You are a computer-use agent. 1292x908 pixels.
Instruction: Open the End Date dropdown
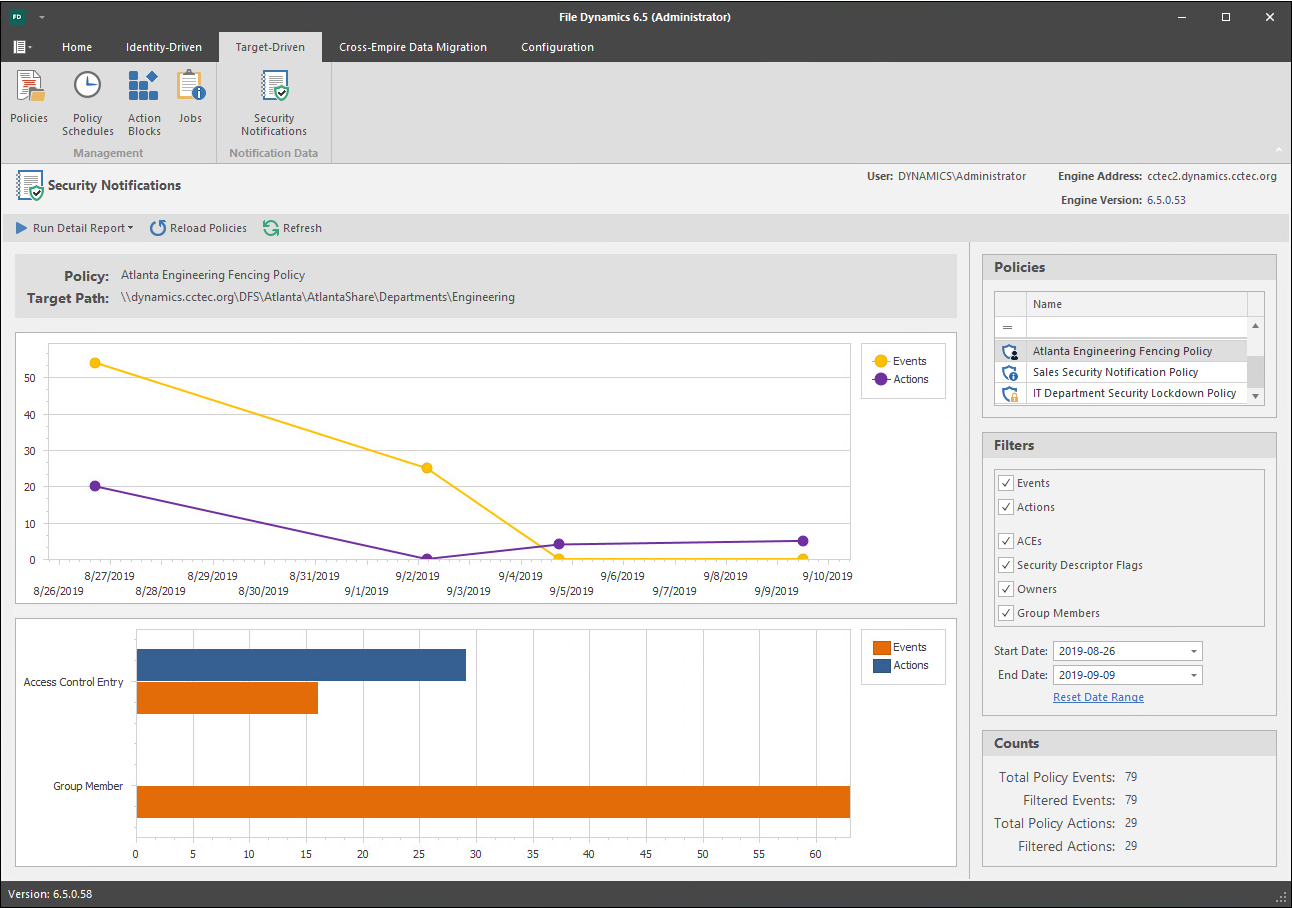tap(1193, 676)
